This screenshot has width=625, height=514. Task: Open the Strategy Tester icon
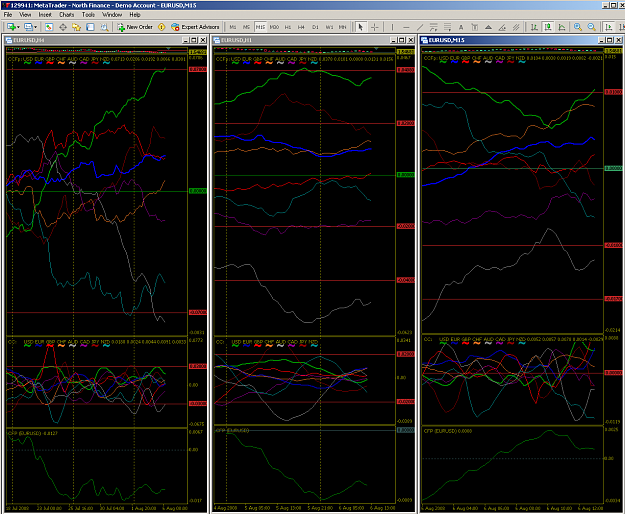click(x=104, y=27)
